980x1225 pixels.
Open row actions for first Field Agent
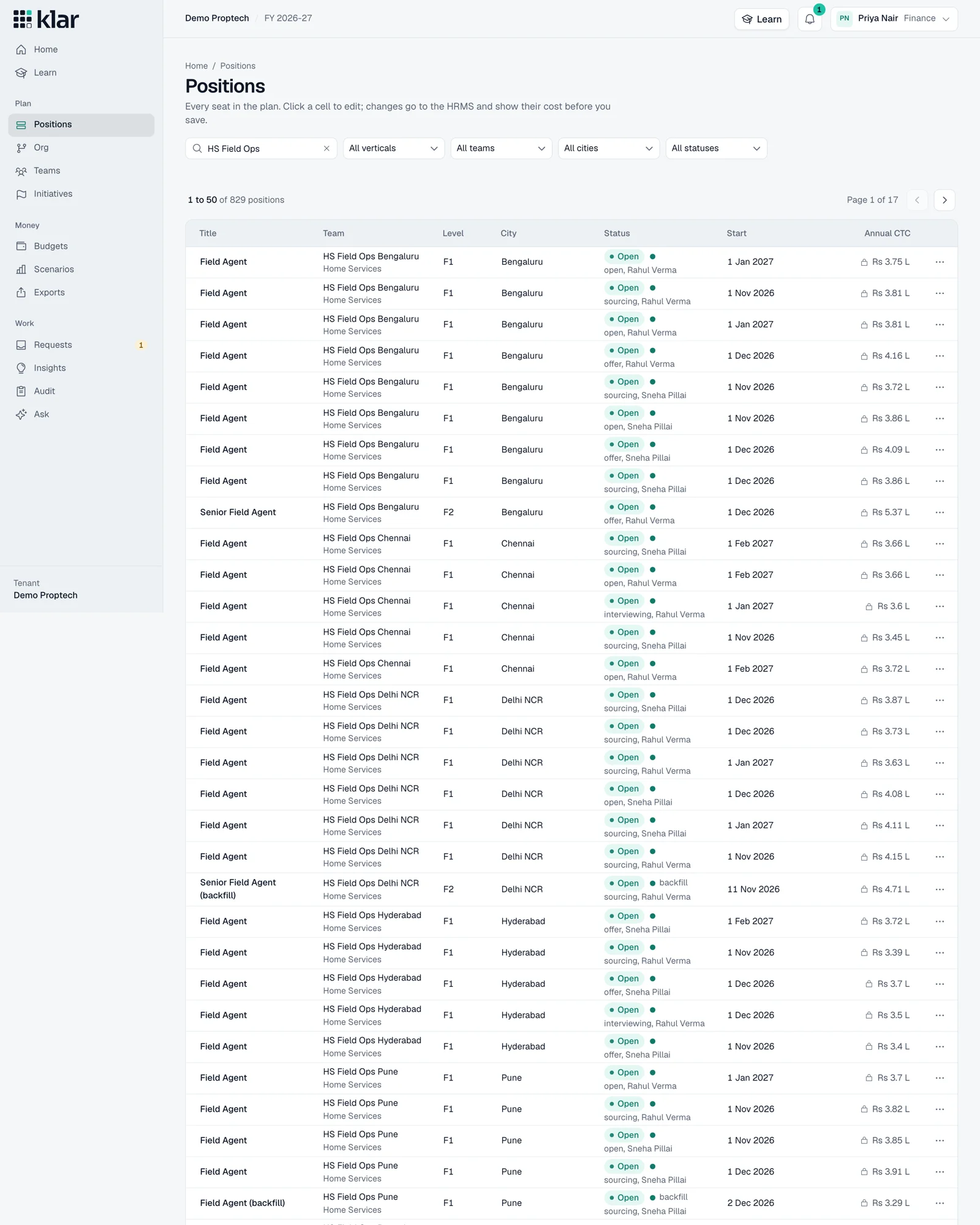coord(940,262)
